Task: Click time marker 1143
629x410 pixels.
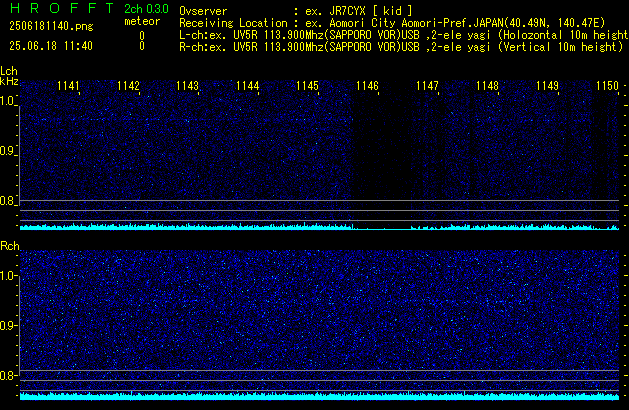Action: (188, 86)
